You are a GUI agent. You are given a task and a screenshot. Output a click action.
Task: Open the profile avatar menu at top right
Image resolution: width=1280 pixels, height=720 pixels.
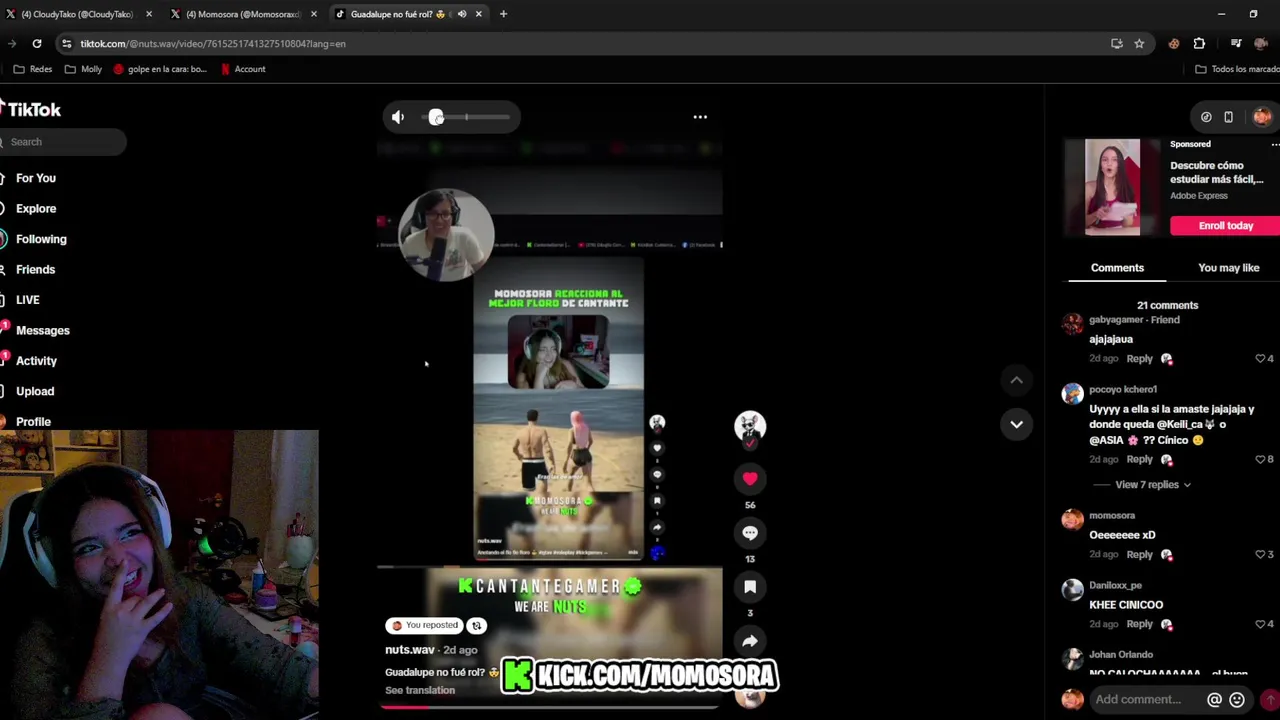point(1262,117)
